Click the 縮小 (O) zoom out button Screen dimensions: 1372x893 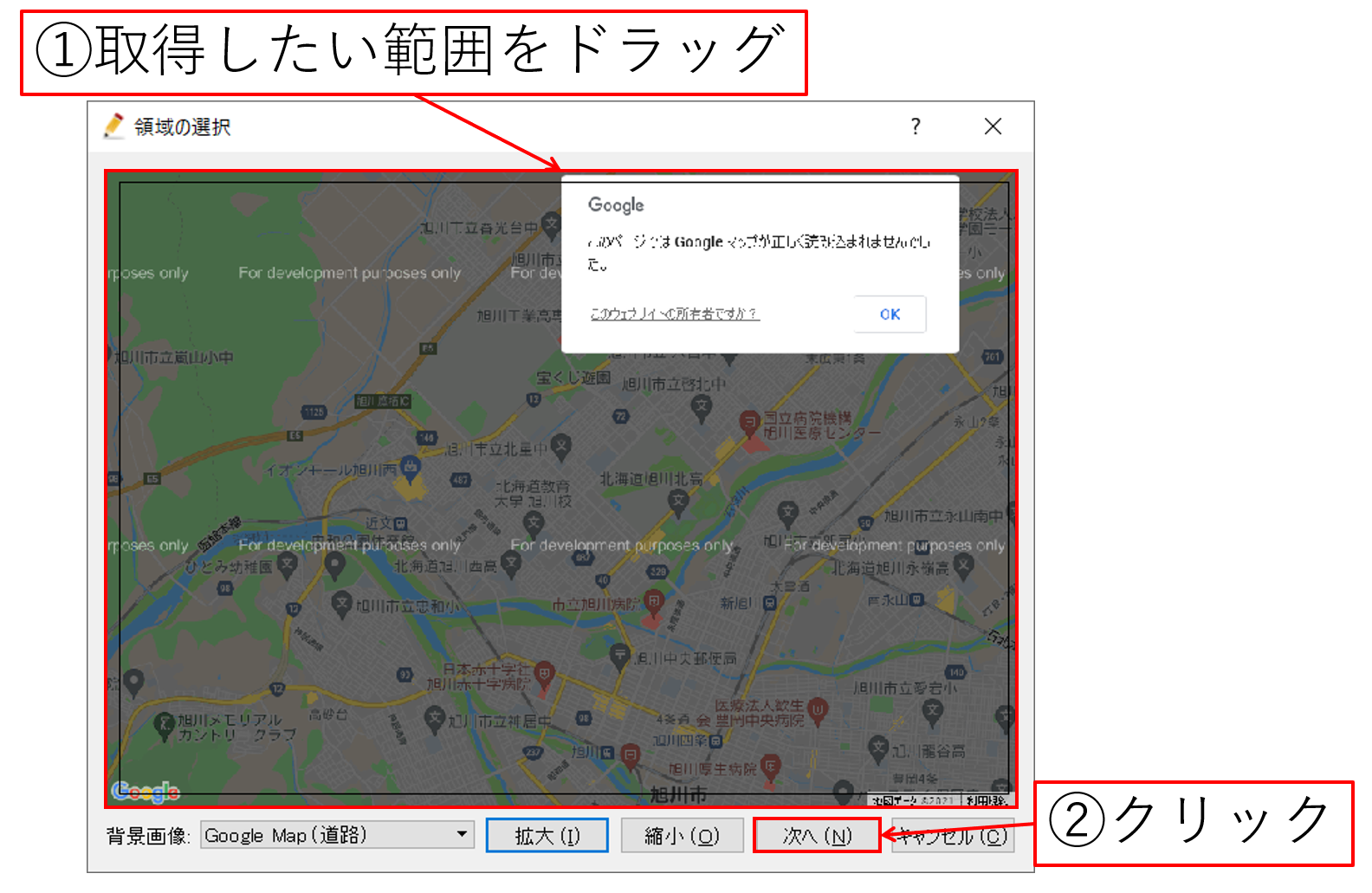pos(683,836)
